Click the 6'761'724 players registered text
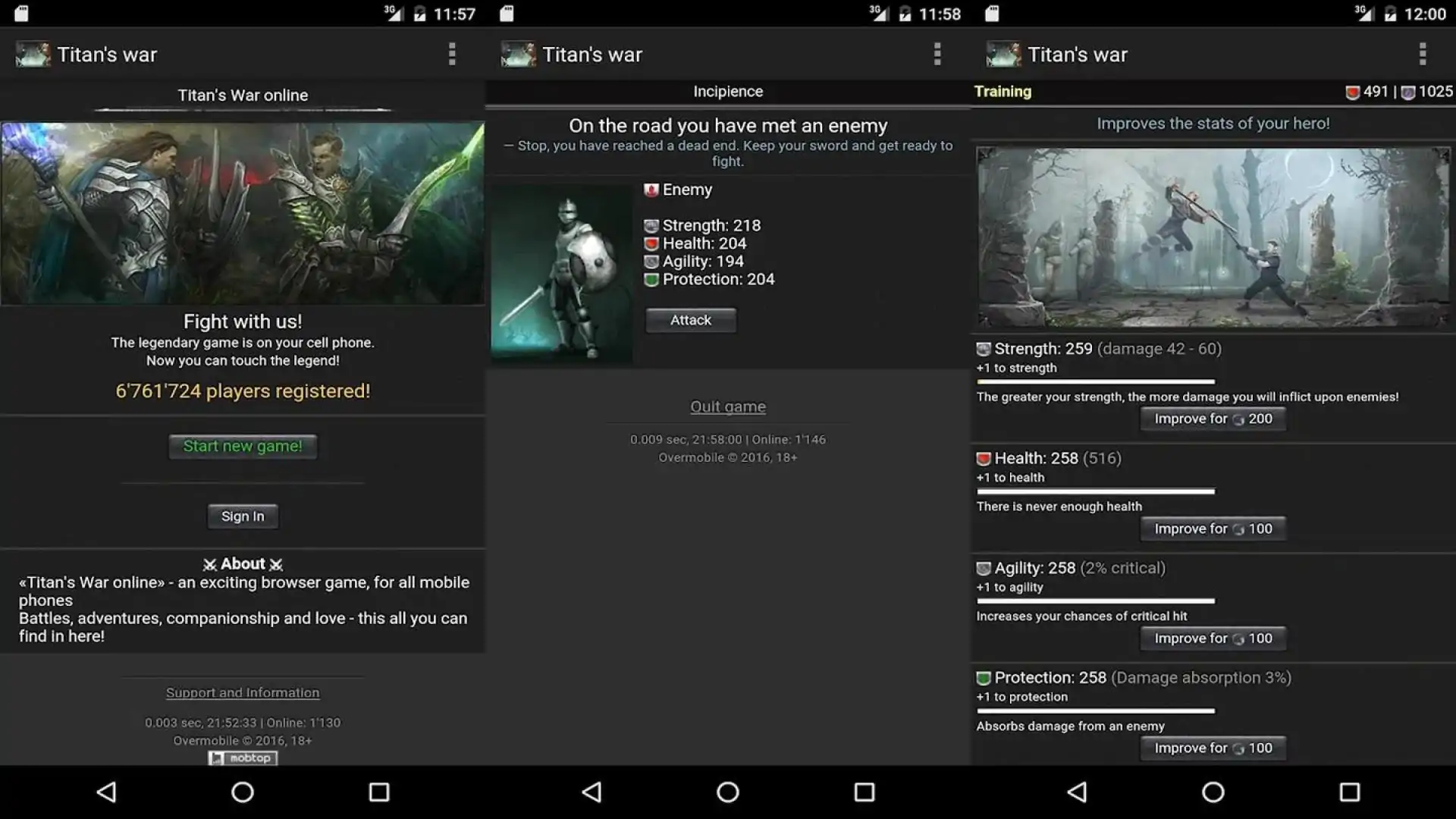The image size is (1456, 819). (x=243, y=391)
